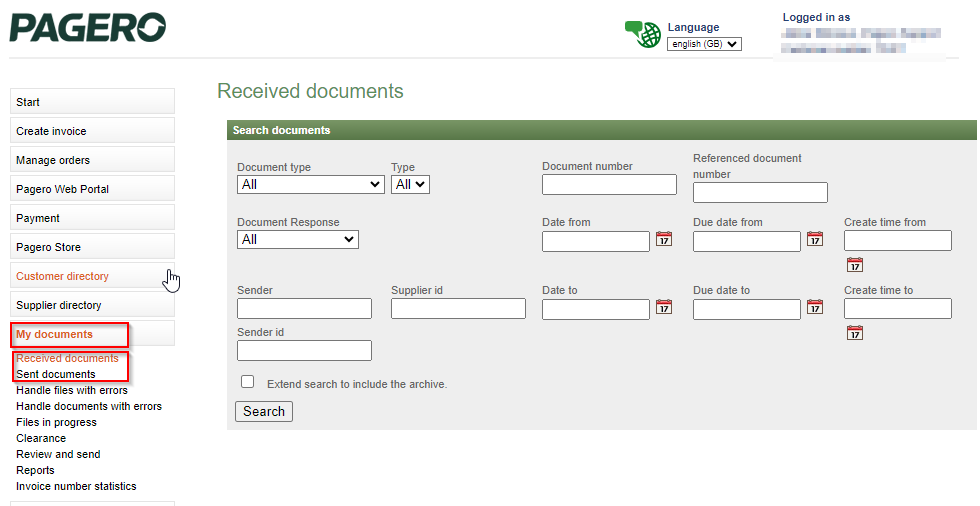Open the Document Response dropdown
Image resolution: width=980 pixels, height=506 pixels.
[x=298, y=239]
